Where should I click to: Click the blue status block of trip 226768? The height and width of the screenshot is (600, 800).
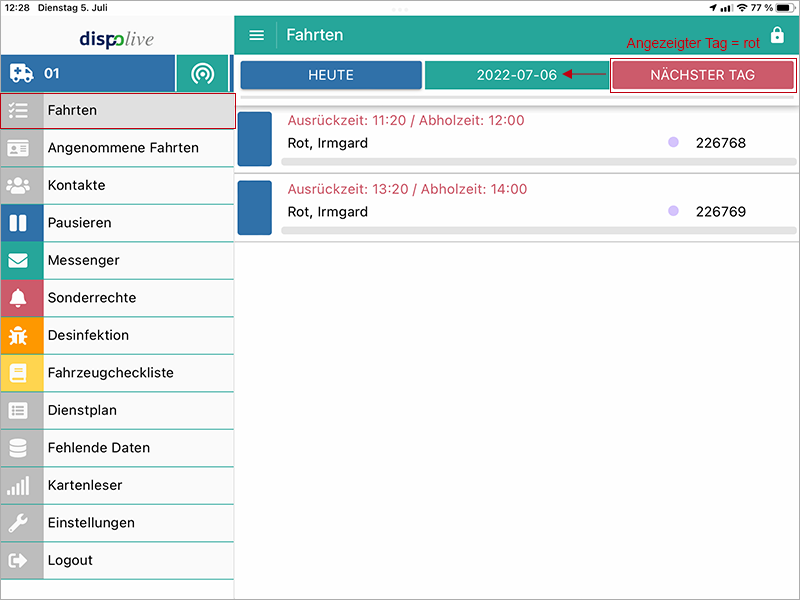tap(255, 139)
